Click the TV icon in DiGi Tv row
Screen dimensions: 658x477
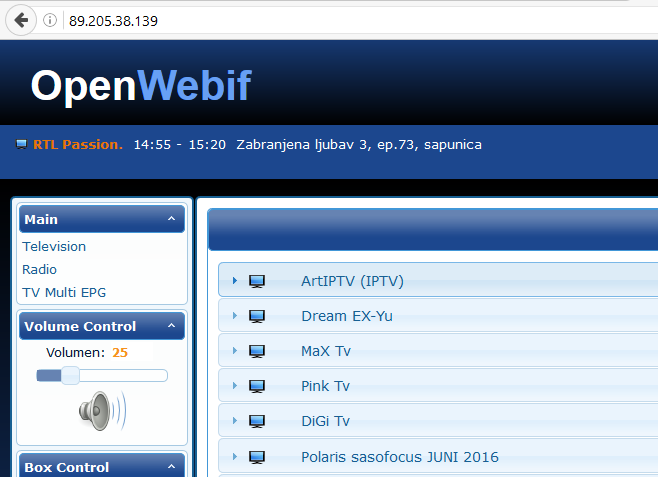[x=257, y=421]
